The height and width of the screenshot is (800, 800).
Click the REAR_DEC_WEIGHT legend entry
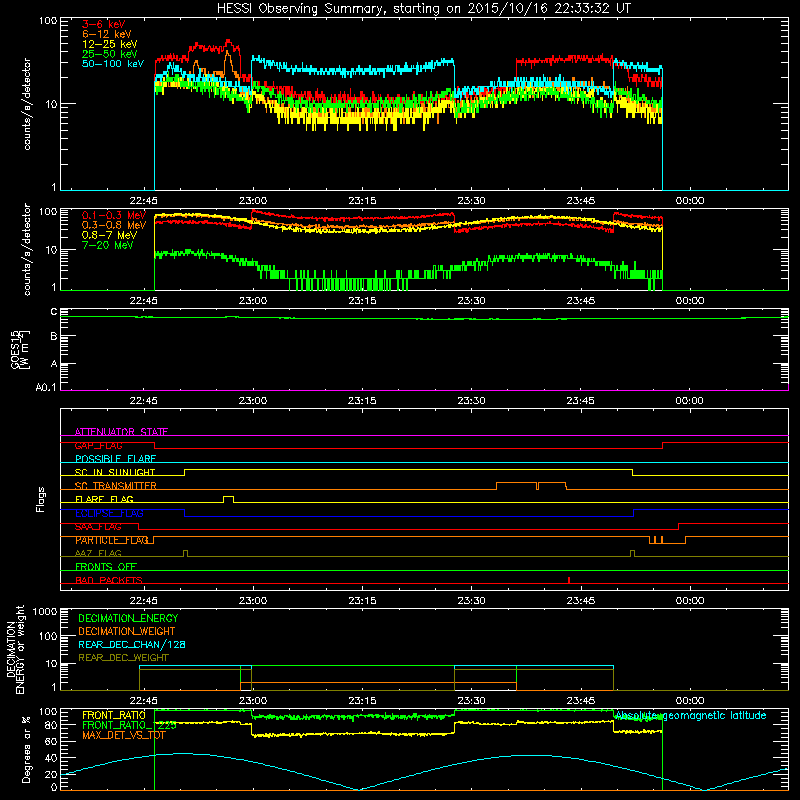click(x=123, y=658)
